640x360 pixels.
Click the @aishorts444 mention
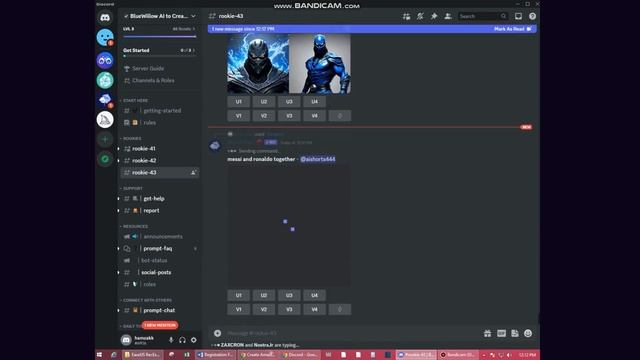318,159
